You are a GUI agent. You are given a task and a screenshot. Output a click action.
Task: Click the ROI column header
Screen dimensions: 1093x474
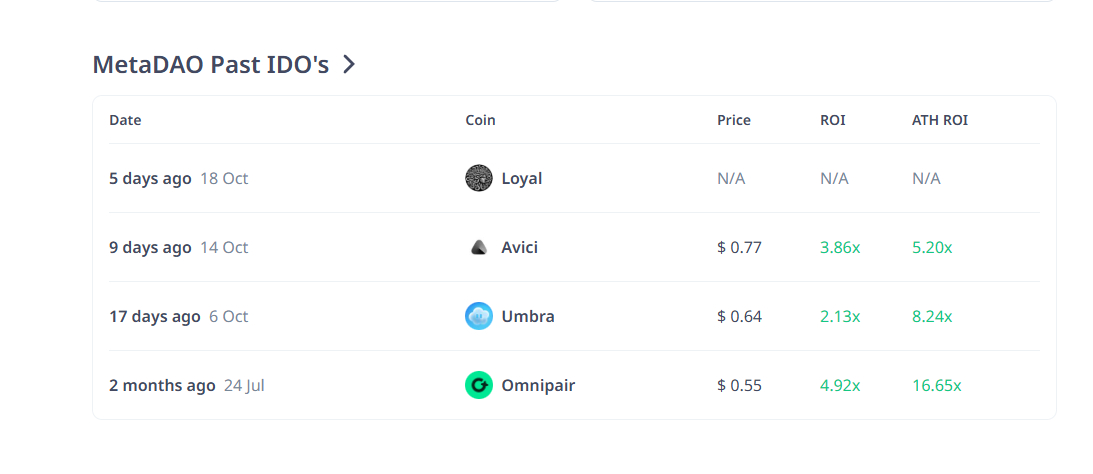[x=832, y=120]
